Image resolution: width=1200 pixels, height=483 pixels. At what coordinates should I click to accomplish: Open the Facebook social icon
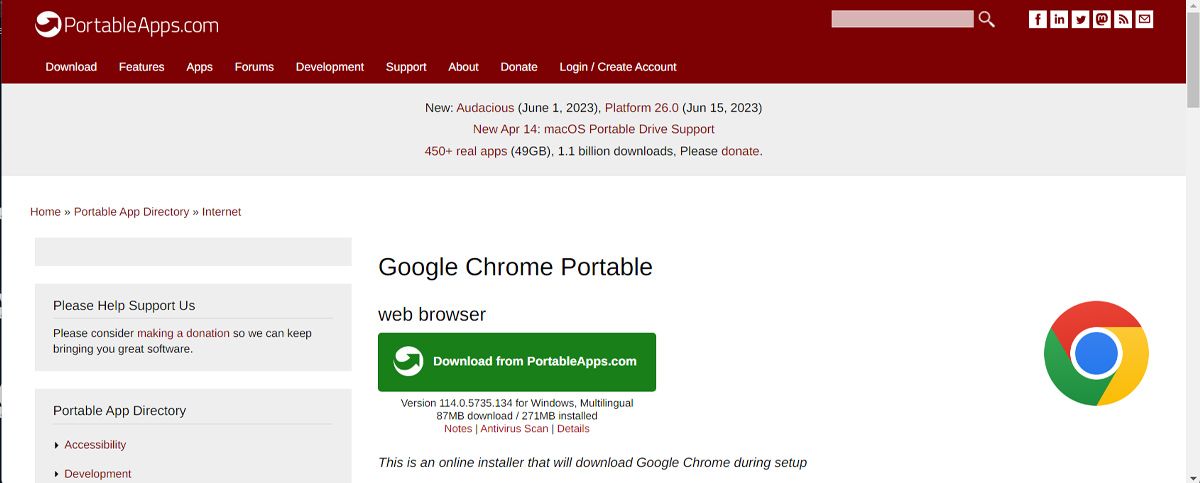(x=1038, y=19)
